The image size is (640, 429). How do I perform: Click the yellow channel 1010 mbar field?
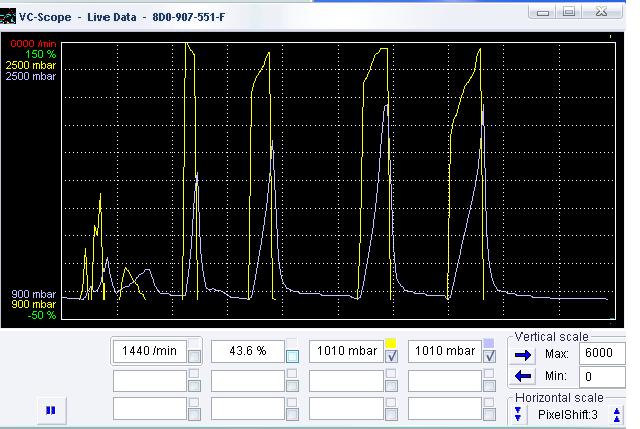click(x=345, y=351)
